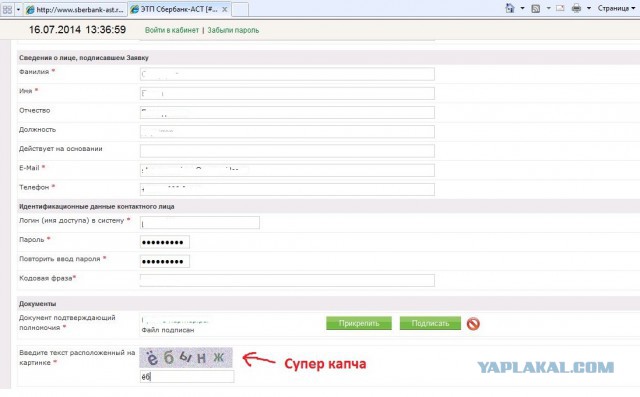Focus the Отчество input field
Image resolution: width=640 pixels, height=397 pixels.
[x=287, y=113]
